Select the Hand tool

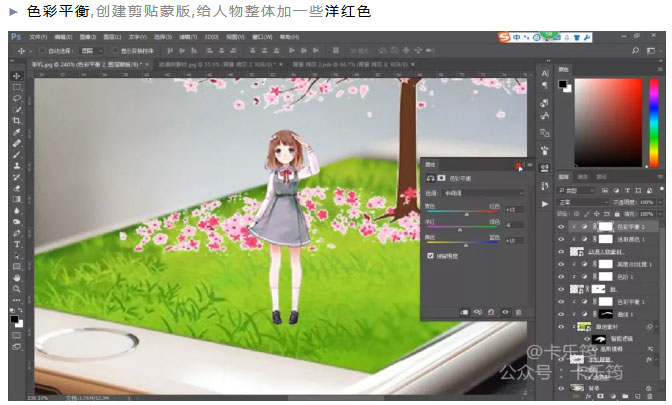click(17, 278)
